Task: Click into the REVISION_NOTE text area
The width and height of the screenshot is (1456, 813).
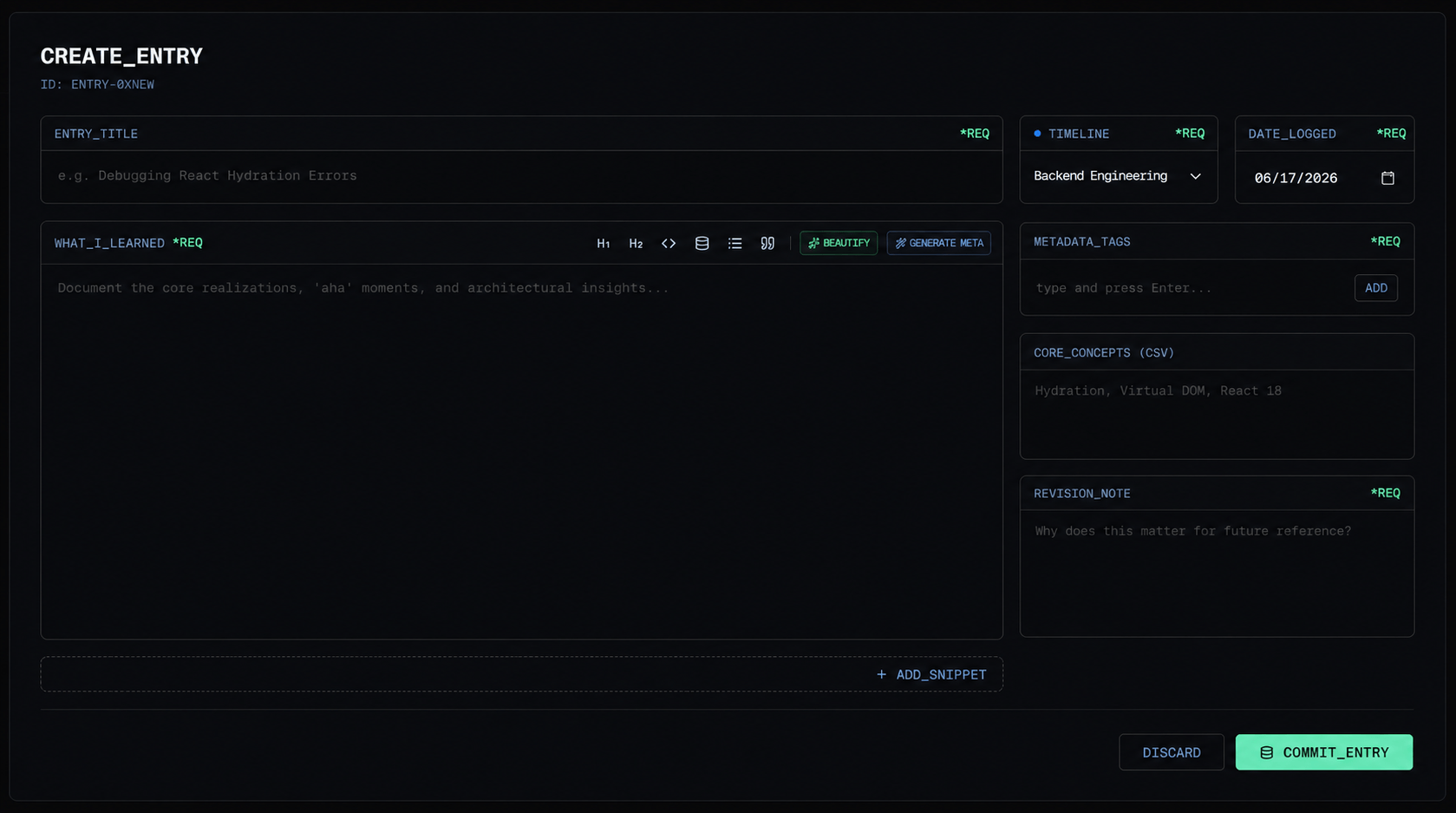Action: (1217, 573)
